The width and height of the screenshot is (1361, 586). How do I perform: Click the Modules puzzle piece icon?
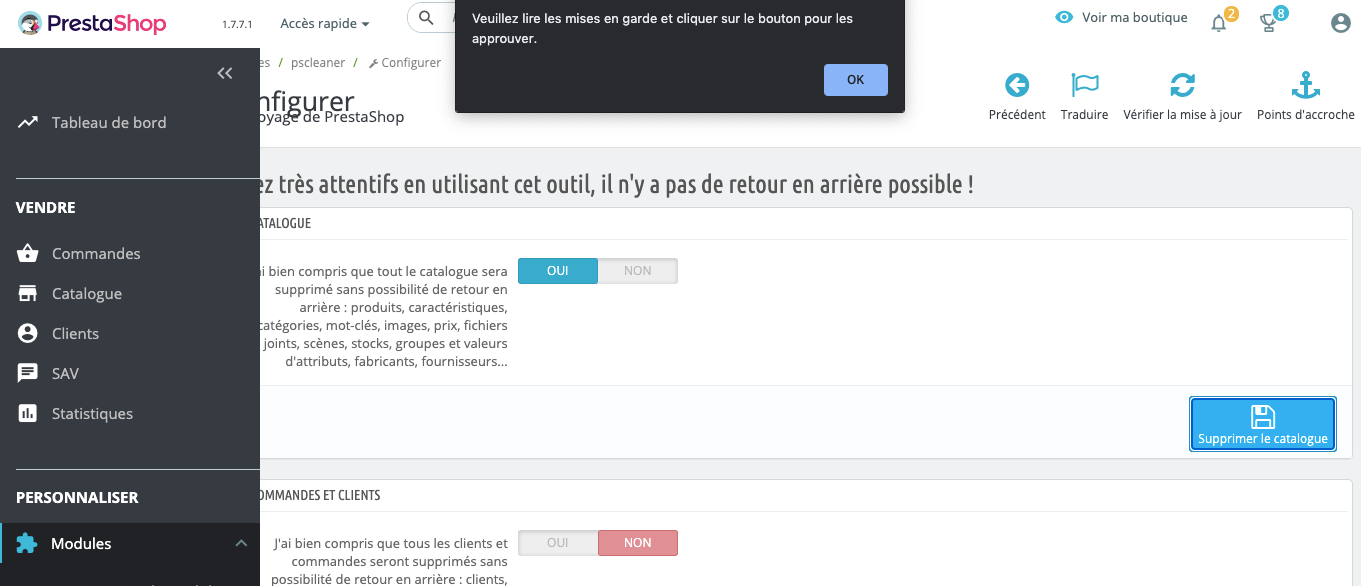27,543
